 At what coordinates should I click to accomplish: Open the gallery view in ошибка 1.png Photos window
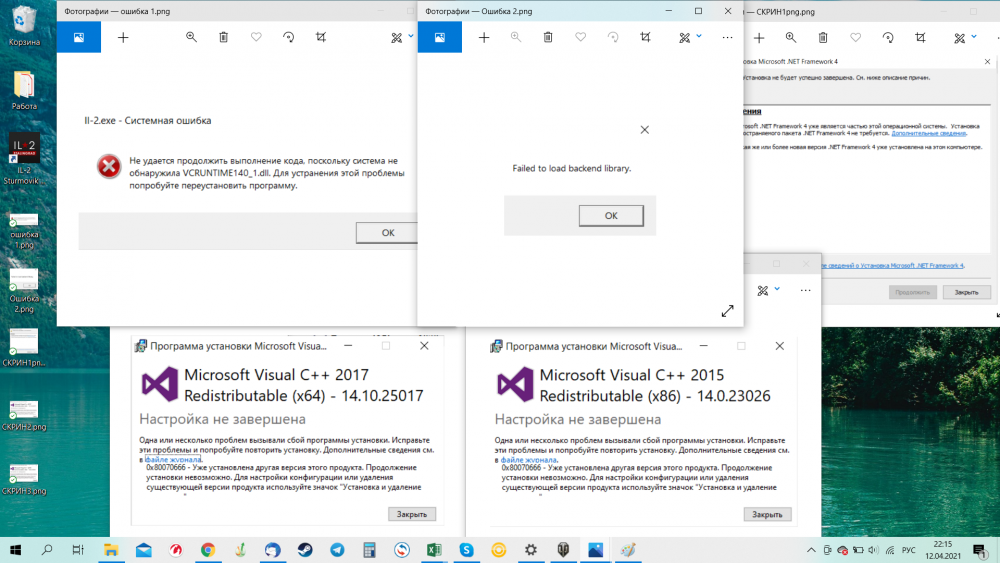79,38
